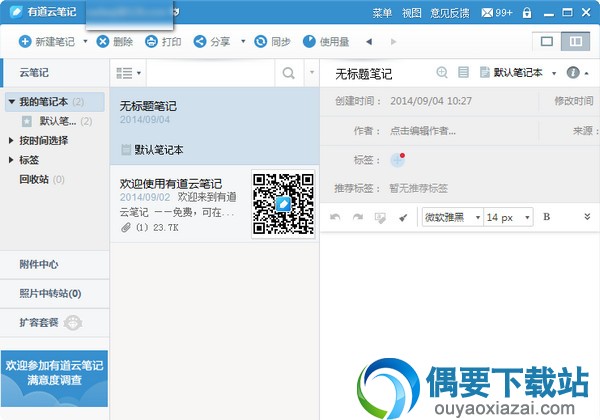600x420 pixels.
Task: Toggle the note info panel icon
Action: coord(573,73)
